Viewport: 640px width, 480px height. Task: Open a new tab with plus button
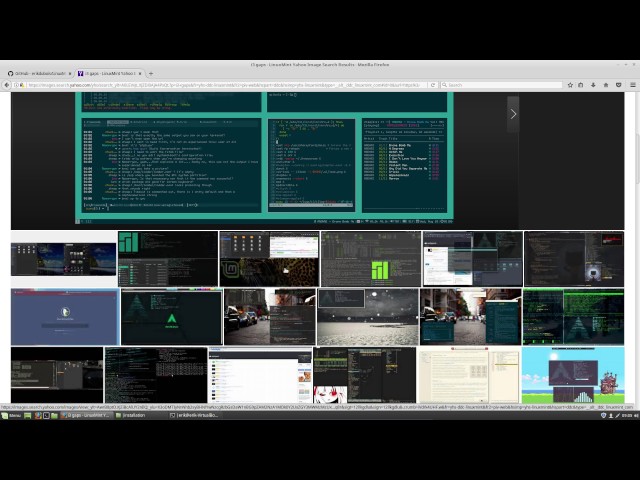coord(151,73)
